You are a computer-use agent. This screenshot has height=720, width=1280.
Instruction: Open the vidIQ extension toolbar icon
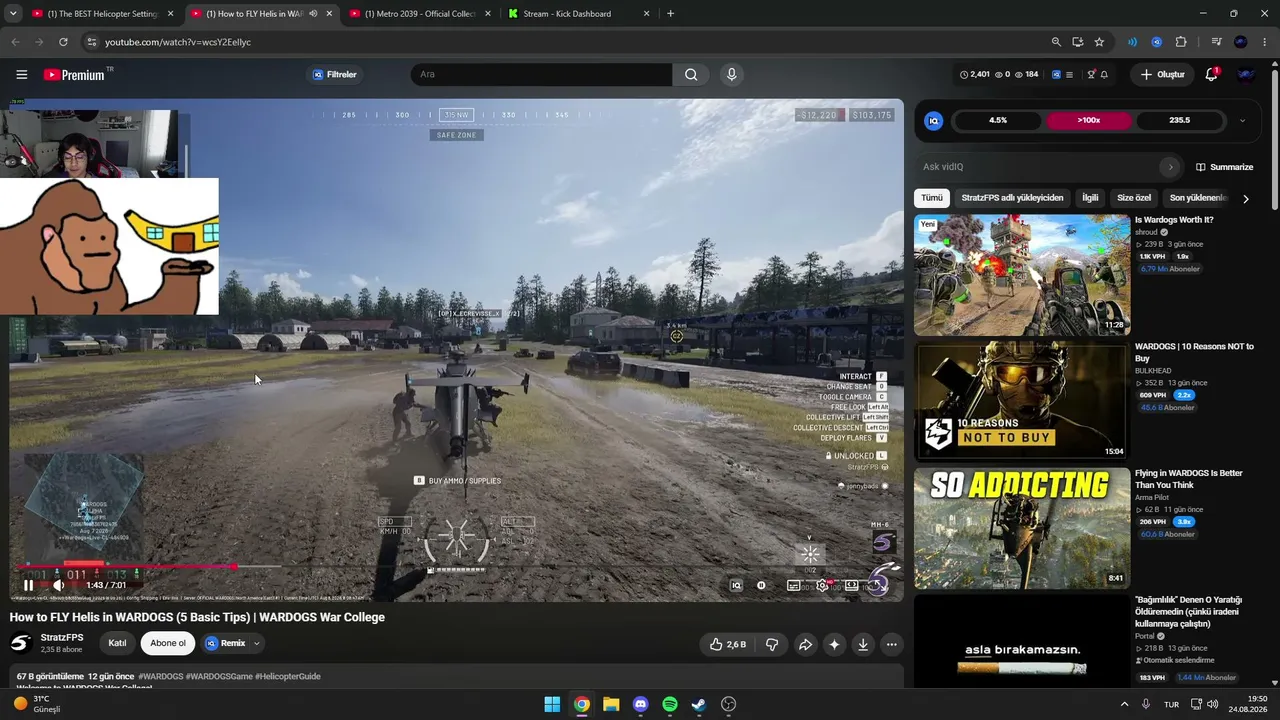pyautogui.click(x=1156, y=42)
